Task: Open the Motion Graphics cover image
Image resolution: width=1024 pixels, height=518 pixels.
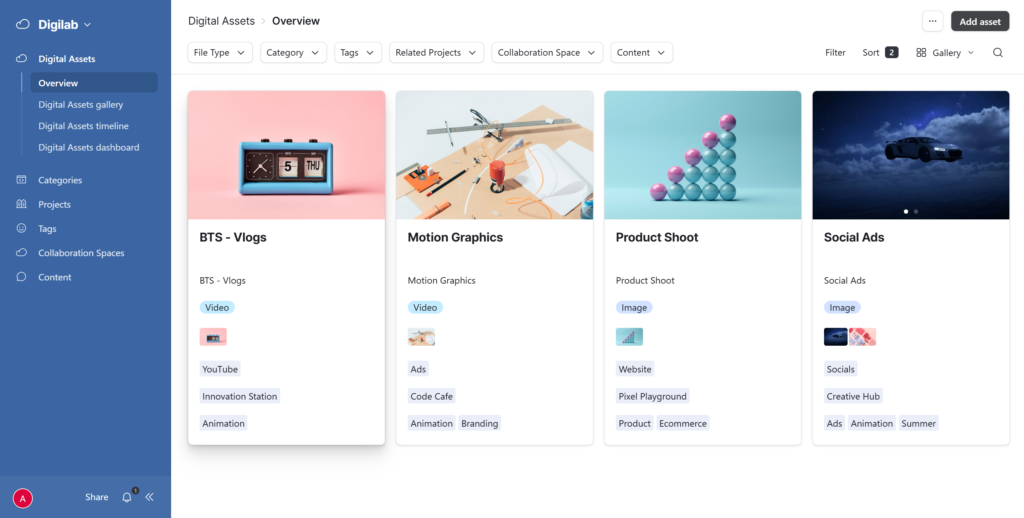Action: pos(494,155)
